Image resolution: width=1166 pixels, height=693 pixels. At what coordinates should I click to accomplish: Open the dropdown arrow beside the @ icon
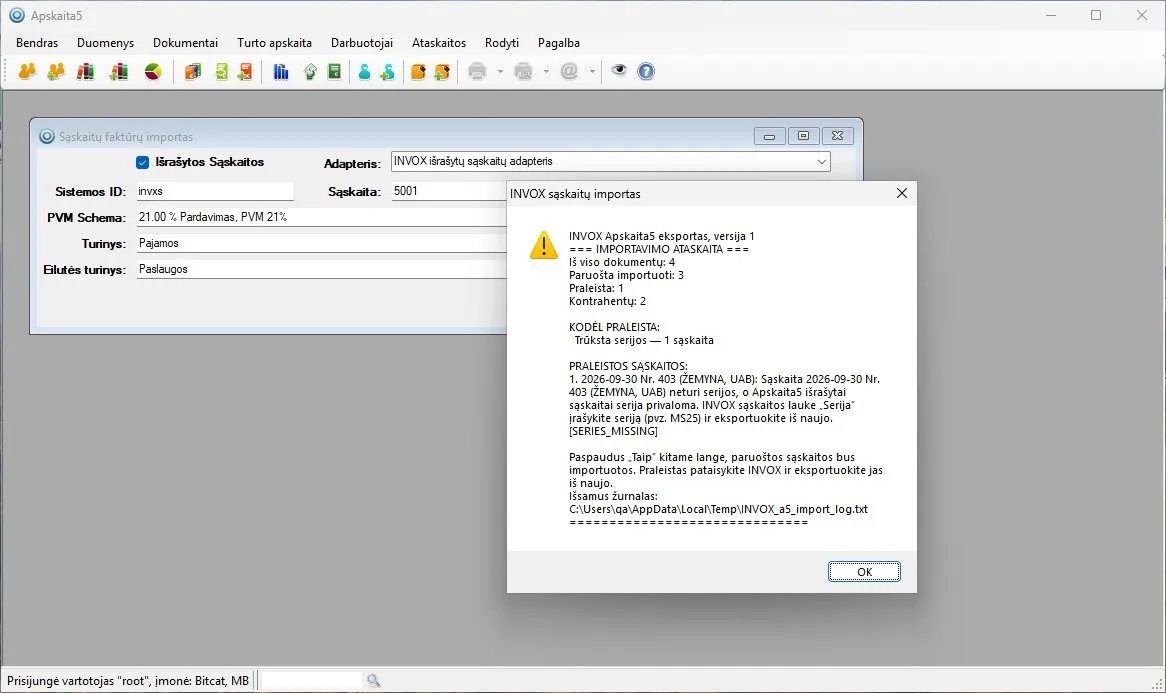592,71
